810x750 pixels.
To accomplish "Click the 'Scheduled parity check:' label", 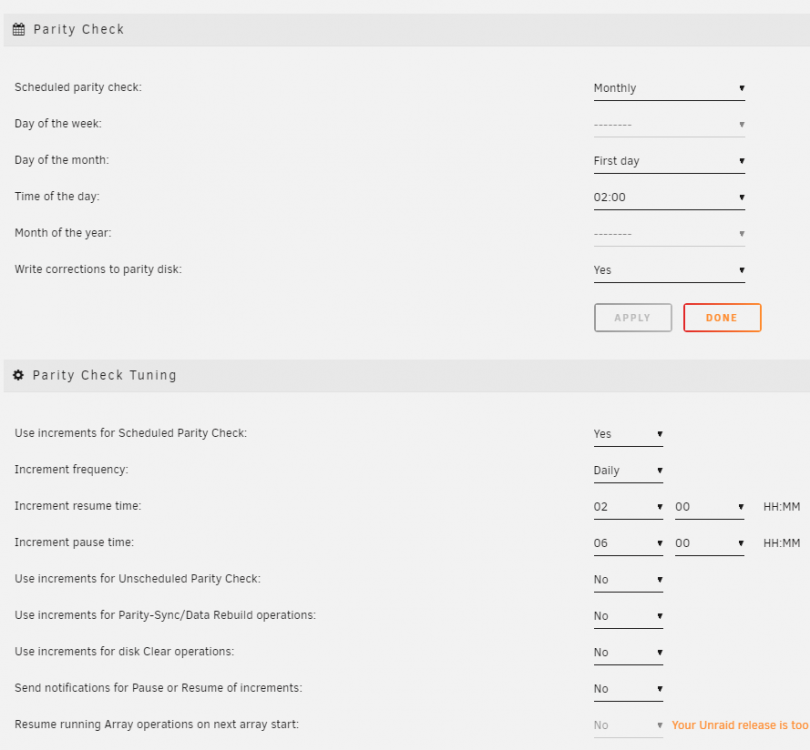I will pyautogui.click(x=78, y=87).
